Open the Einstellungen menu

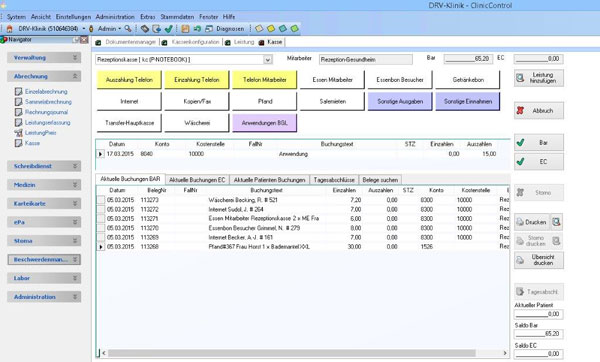click(x=73, y=17)
